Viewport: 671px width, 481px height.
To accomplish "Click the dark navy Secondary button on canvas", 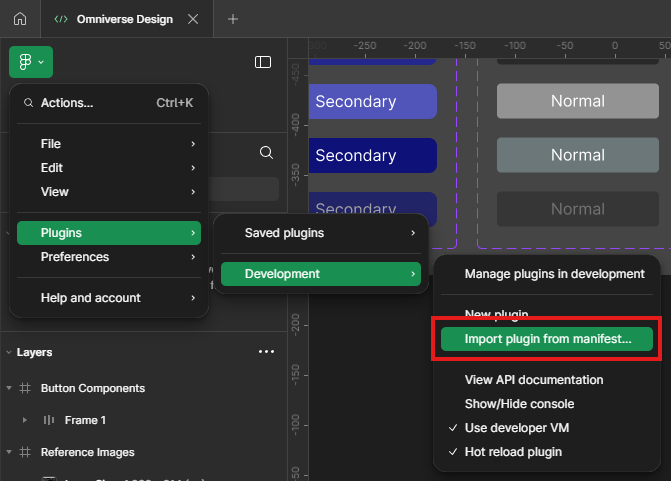I will 372,155.
